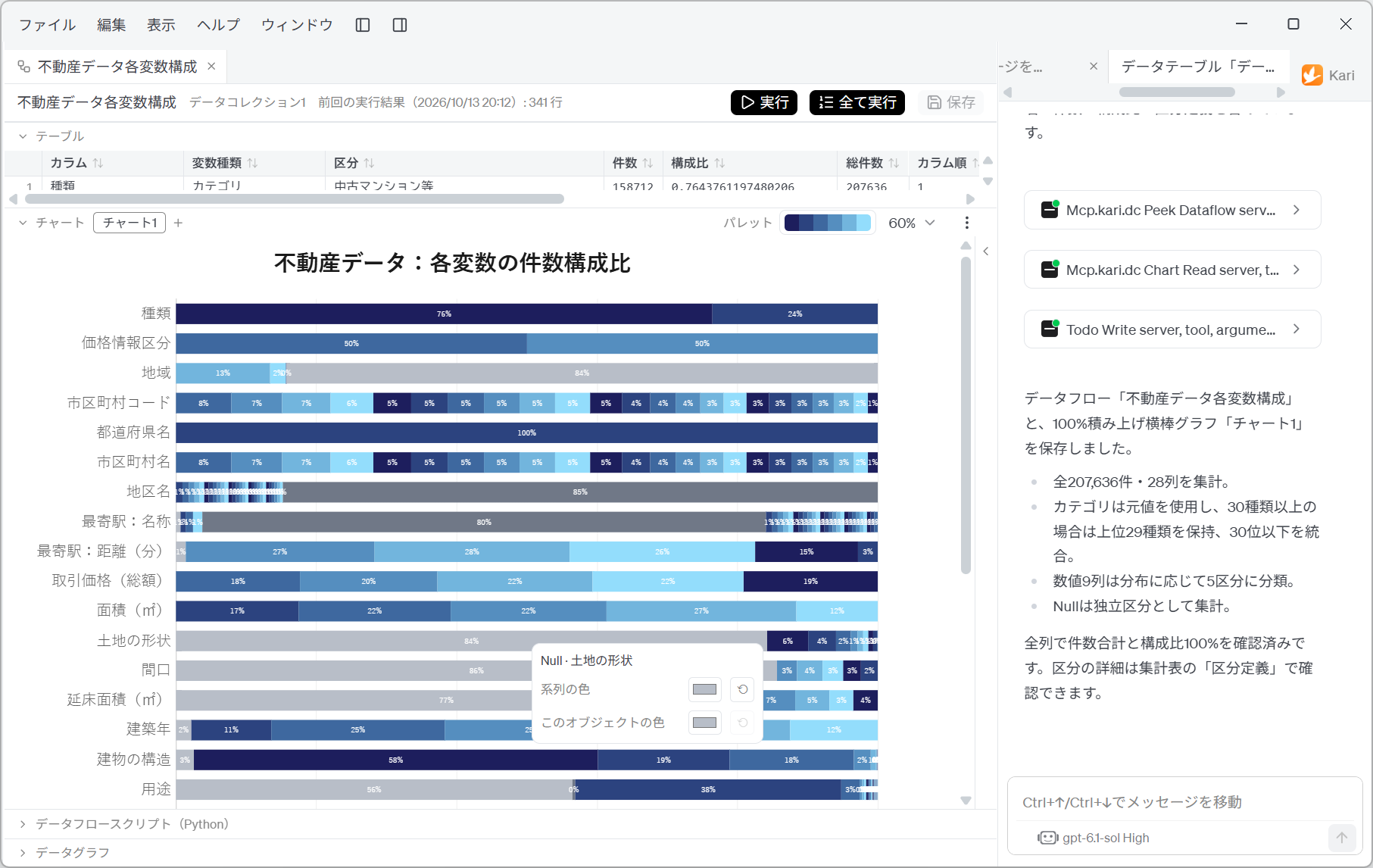This screenshot has height=868, width=1373.
Task: Click the chart scroll-up arrow
Action: pos(966,245)
